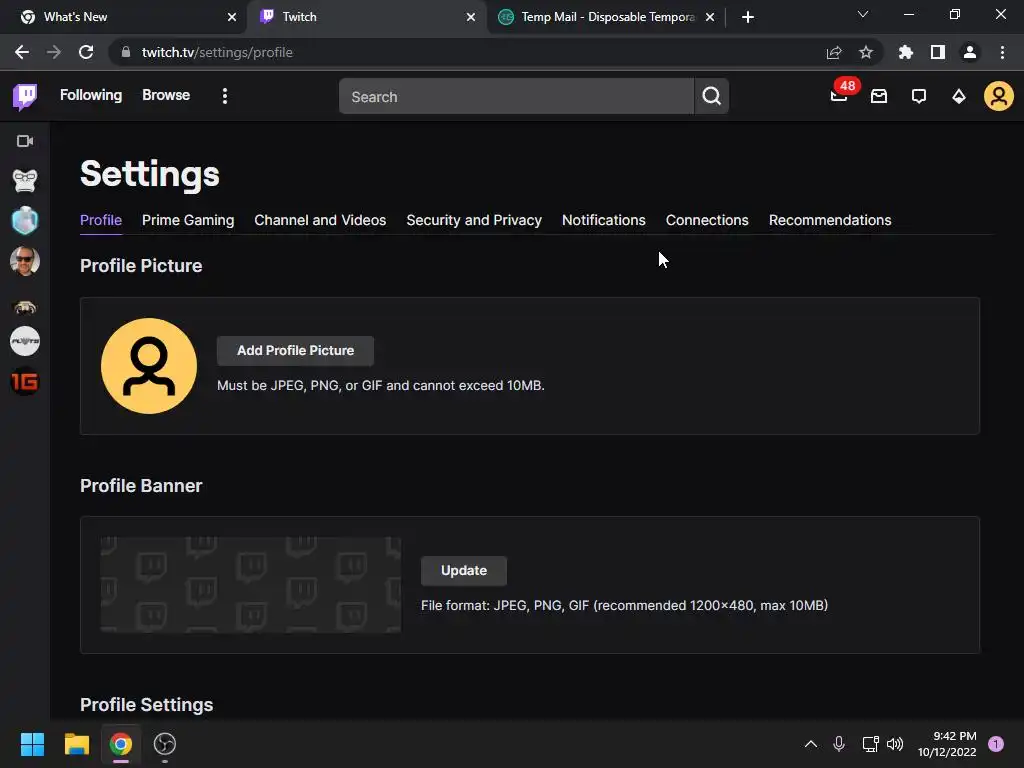Image resolution: width=1024 pixels, height=768 pixels.
Task: Open the Windows Start menu
Action: pos(32,744)
